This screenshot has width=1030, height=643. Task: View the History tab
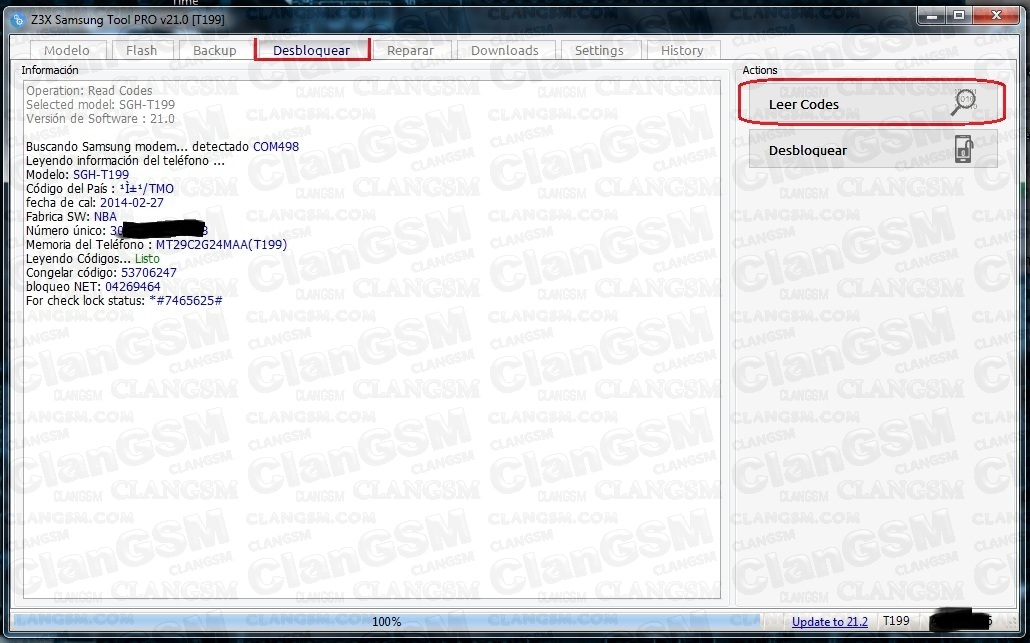point(682,51)
